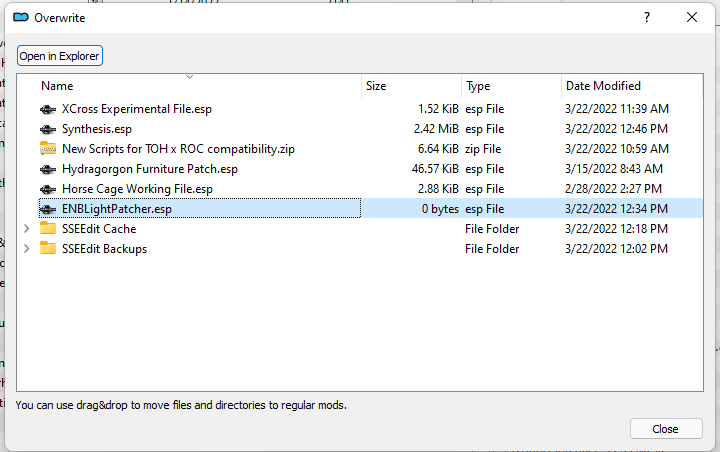
Task: Select the SSEEdit Backups folder name
Action: click(x=104, y=249)
